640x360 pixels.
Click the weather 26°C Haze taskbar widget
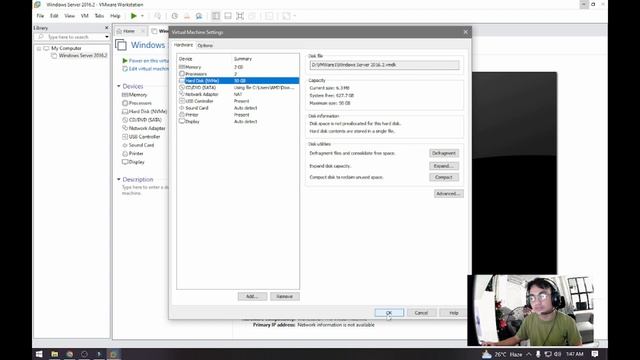(502, 354)
